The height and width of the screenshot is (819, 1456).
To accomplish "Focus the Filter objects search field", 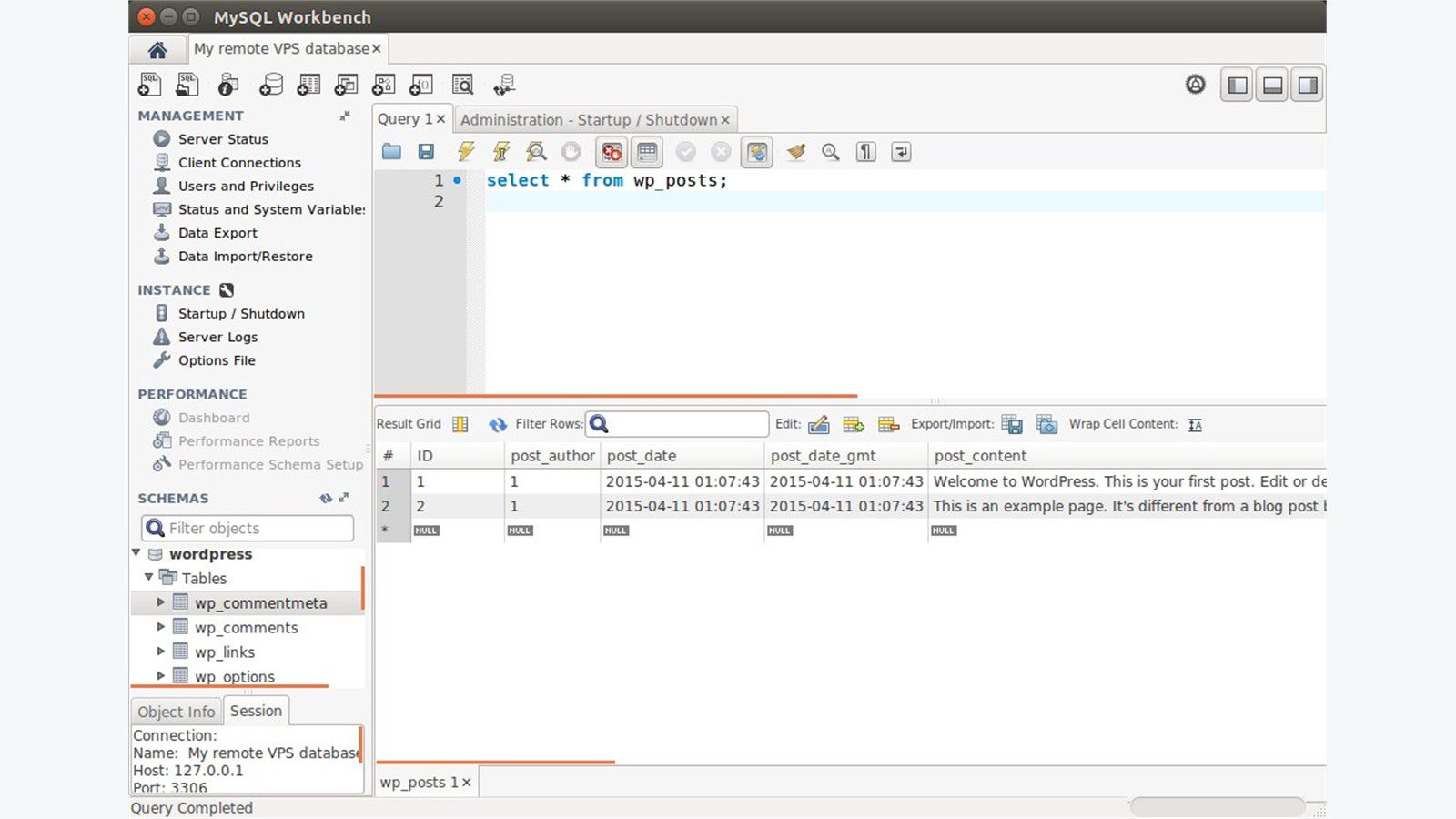I will point(248,529).
